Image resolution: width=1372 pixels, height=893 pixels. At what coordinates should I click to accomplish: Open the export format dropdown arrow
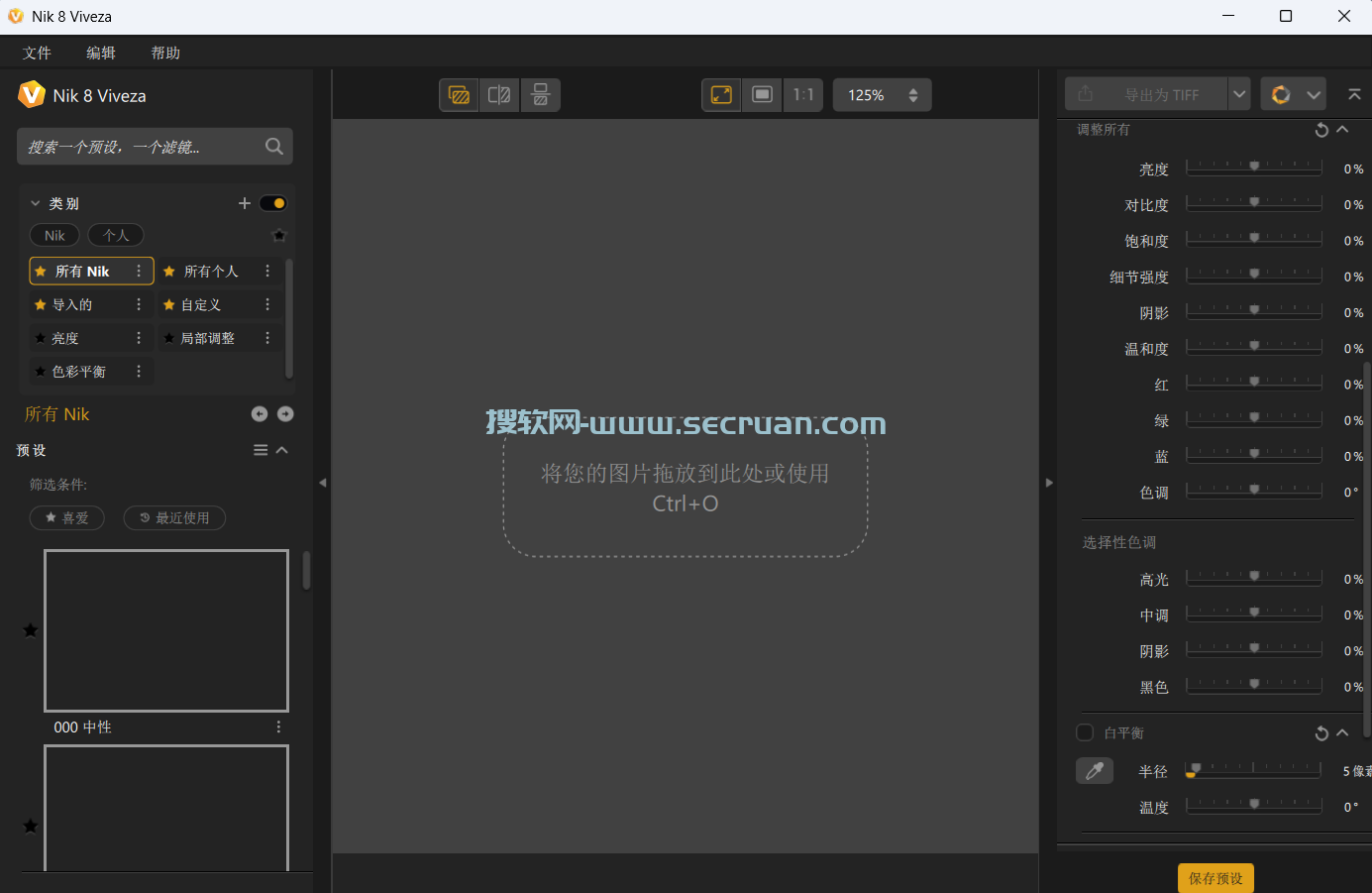tap(1239, 94)
